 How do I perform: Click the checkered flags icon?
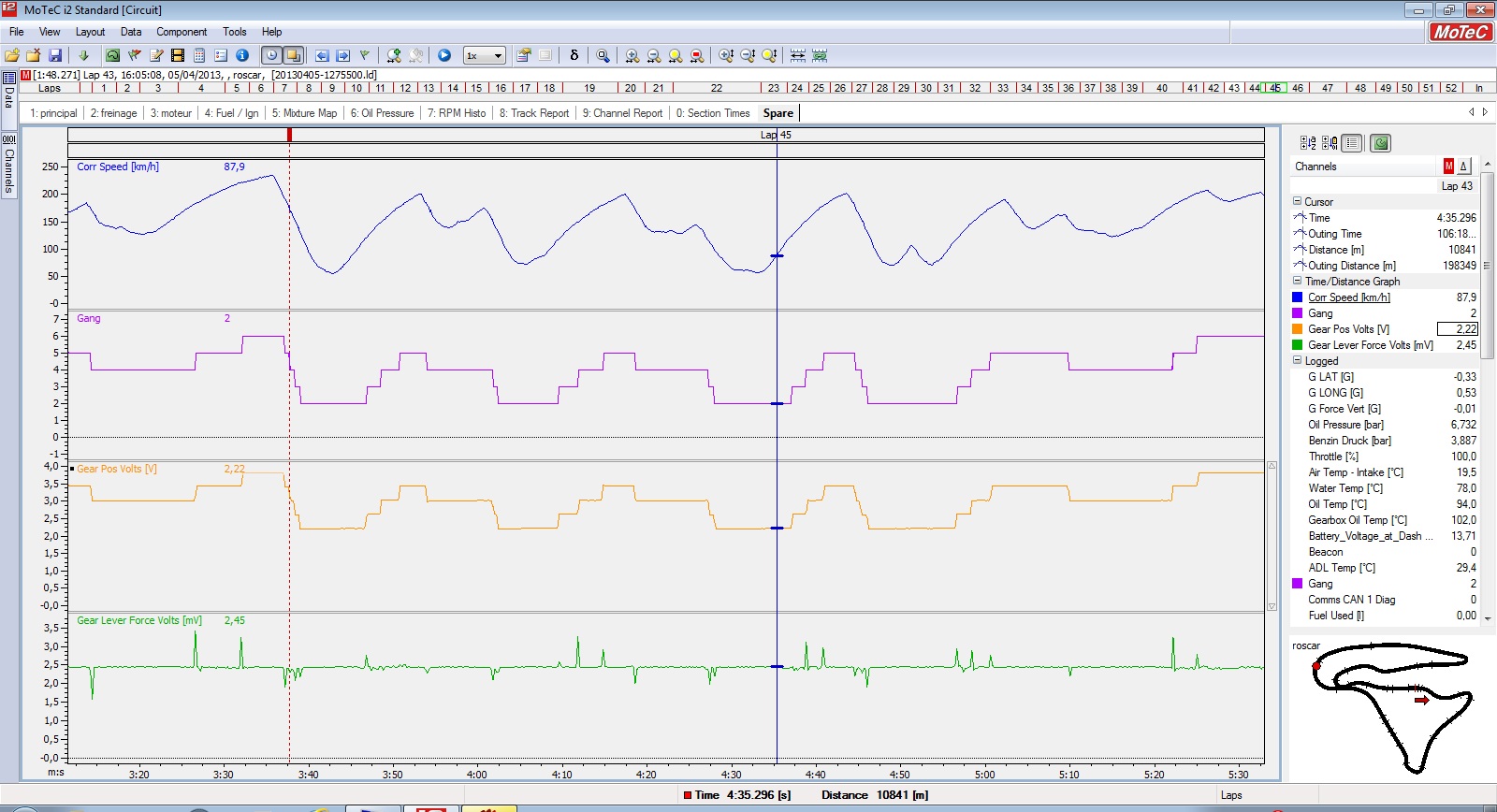(x=135, y=55)
